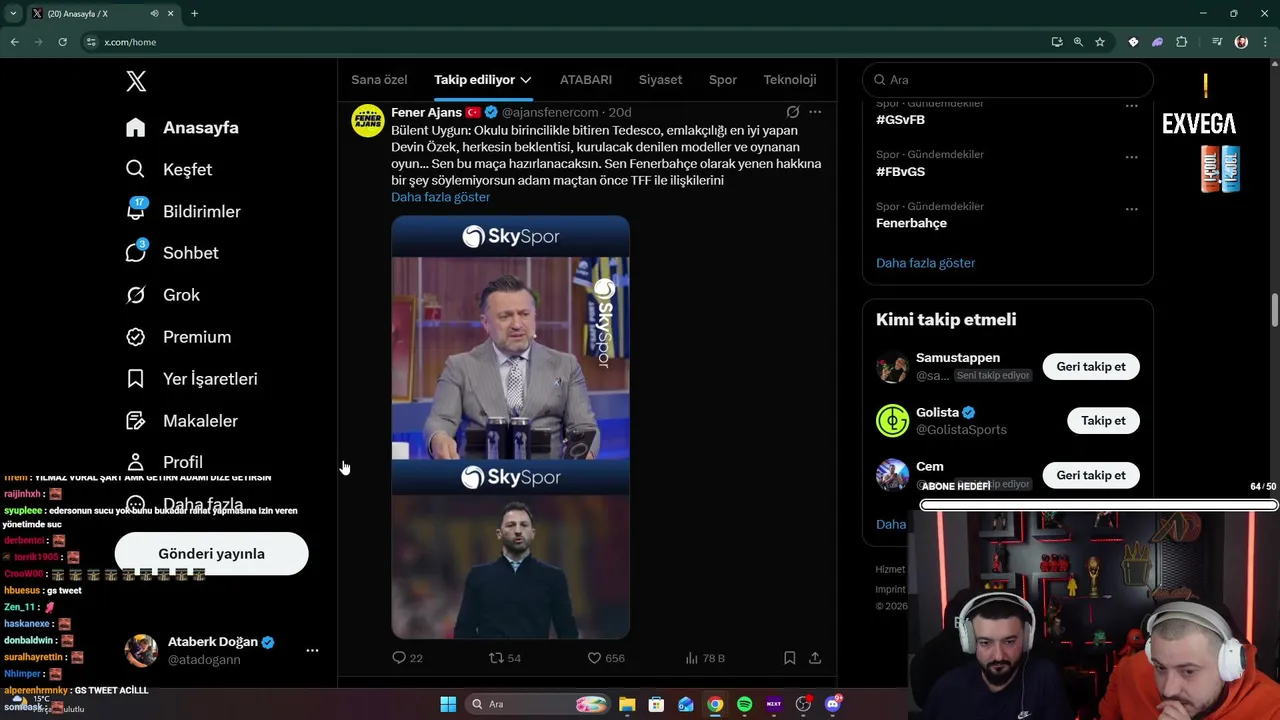
Task: Open Spotify from the taskbar
Action: pos(744,704)
